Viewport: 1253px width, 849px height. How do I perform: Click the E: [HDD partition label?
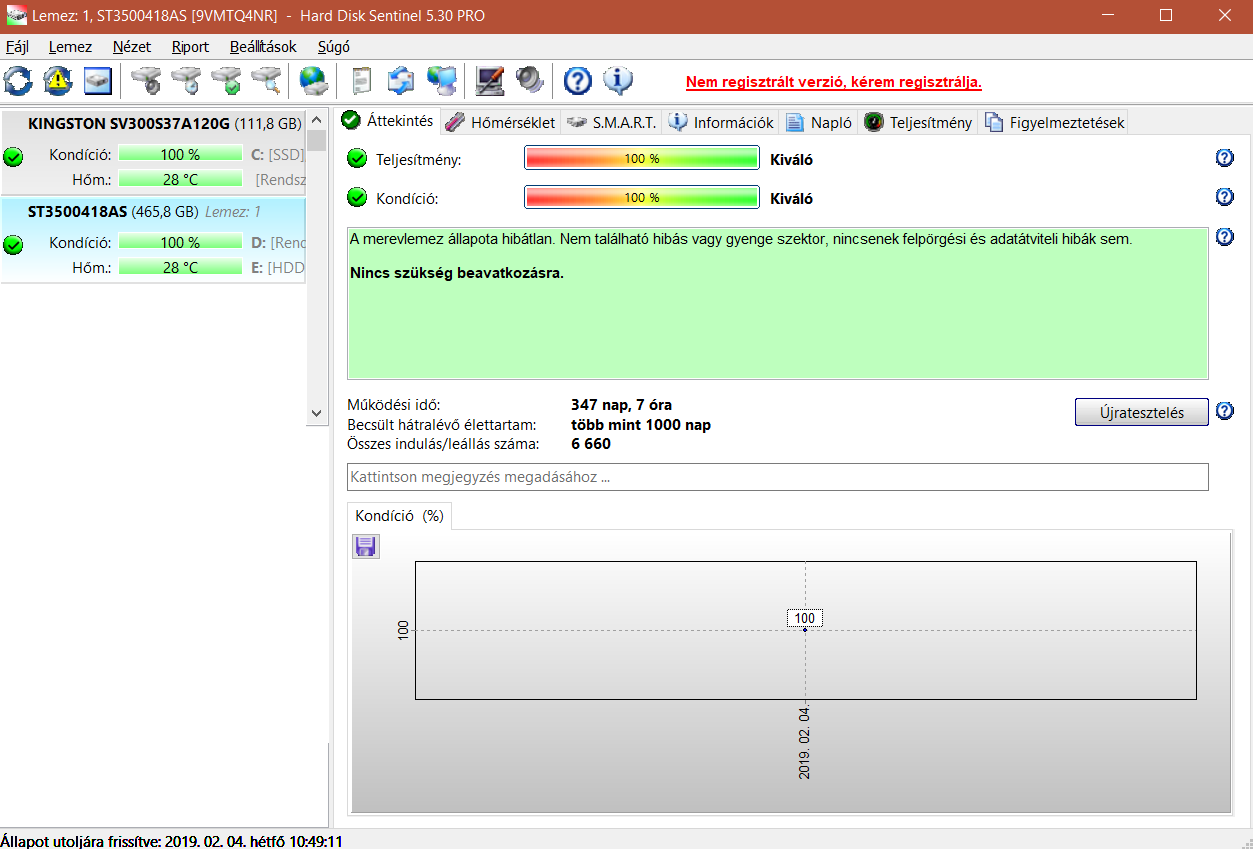[278, 267]
